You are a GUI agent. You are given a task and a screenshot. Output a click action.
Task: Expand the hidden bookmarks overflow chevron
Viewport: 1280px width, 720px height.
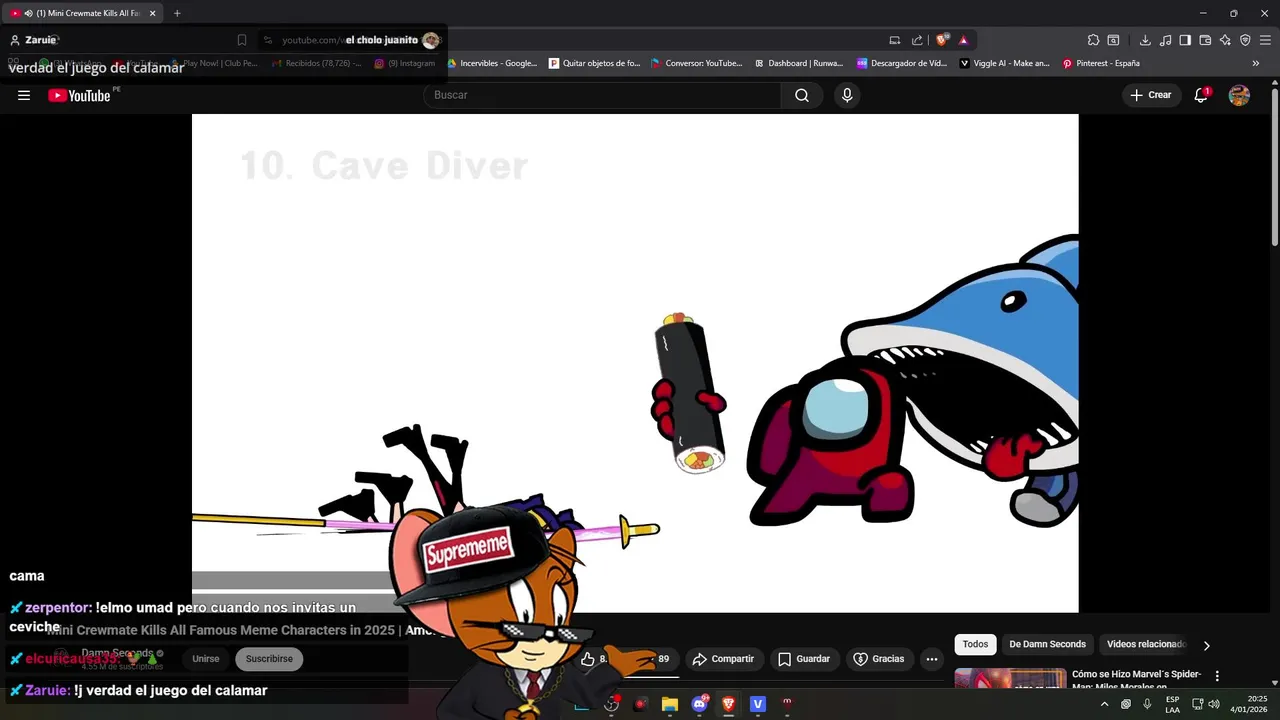click(1256, 63)
